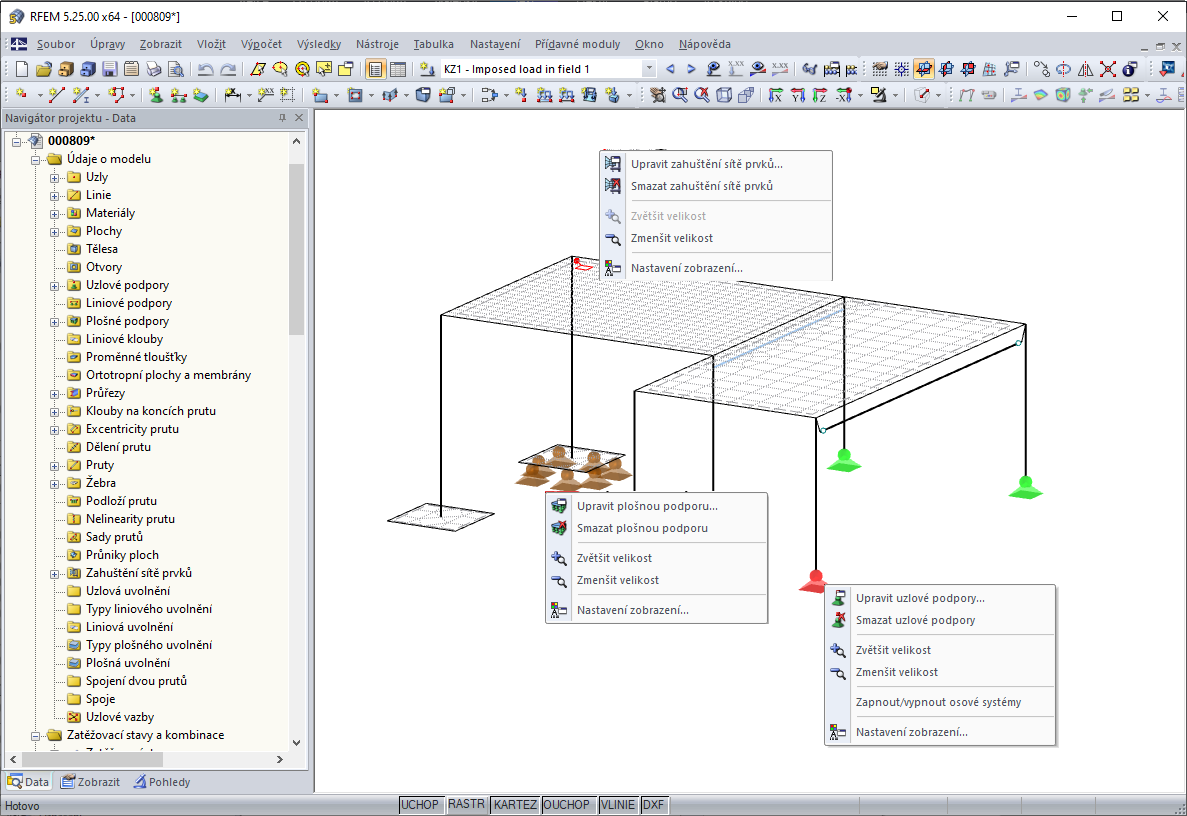Click the wireframe cube display icon
The image size is (1187, 816).
coord(724,95)
